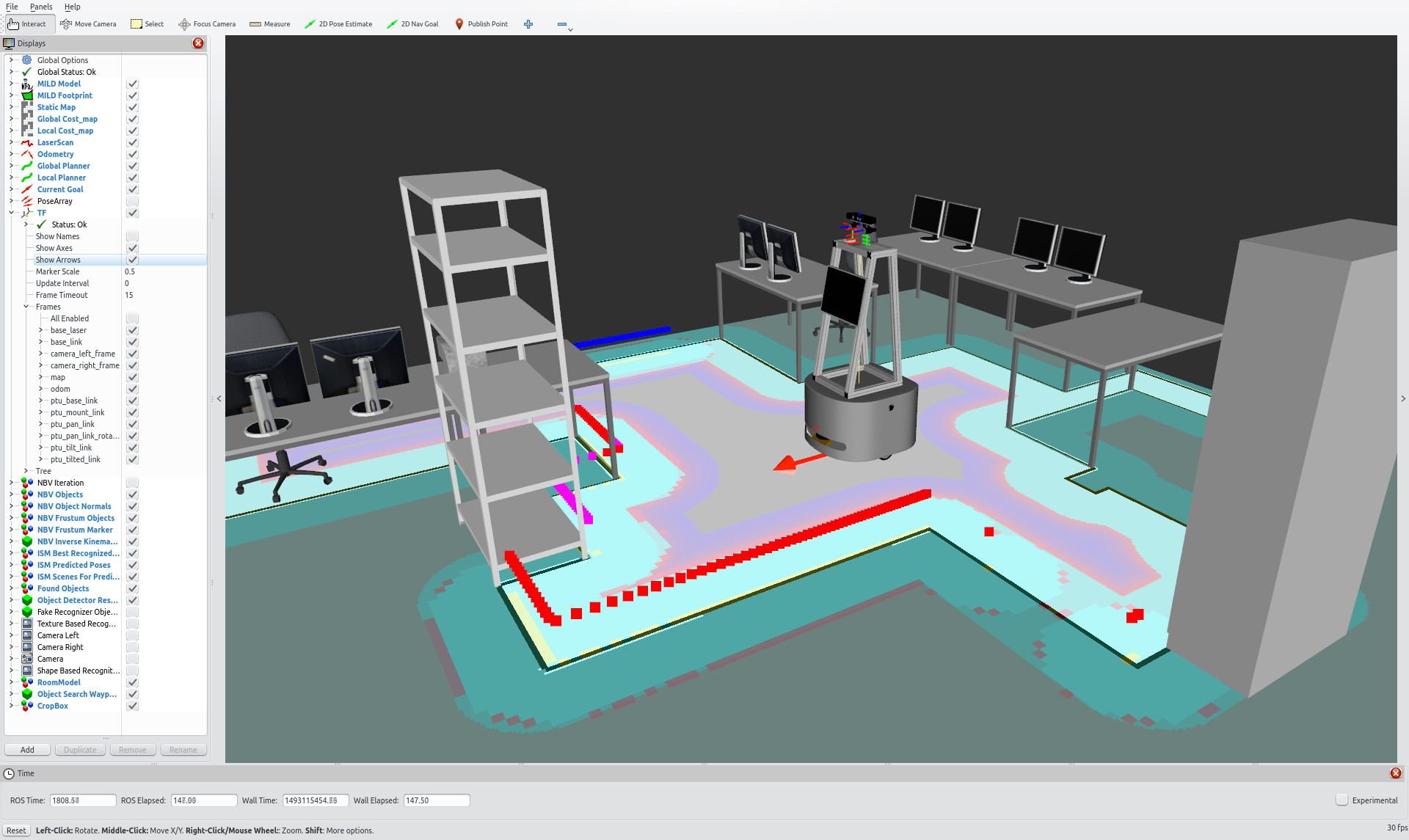Image resolution: width=1409 pixels, height=840 pixels.
Task: Close the Displays panel
Action: click(x=198, y=43)
